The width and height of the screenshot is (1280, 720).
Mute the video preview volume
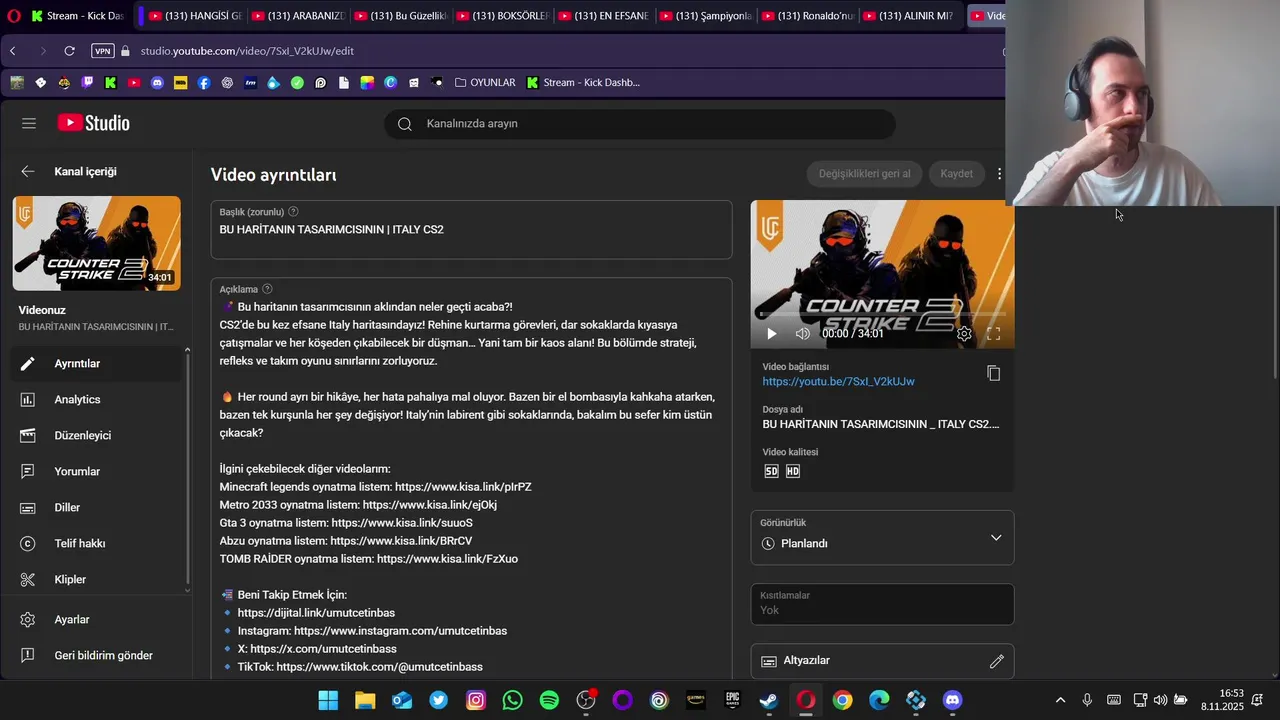point(802,334)
